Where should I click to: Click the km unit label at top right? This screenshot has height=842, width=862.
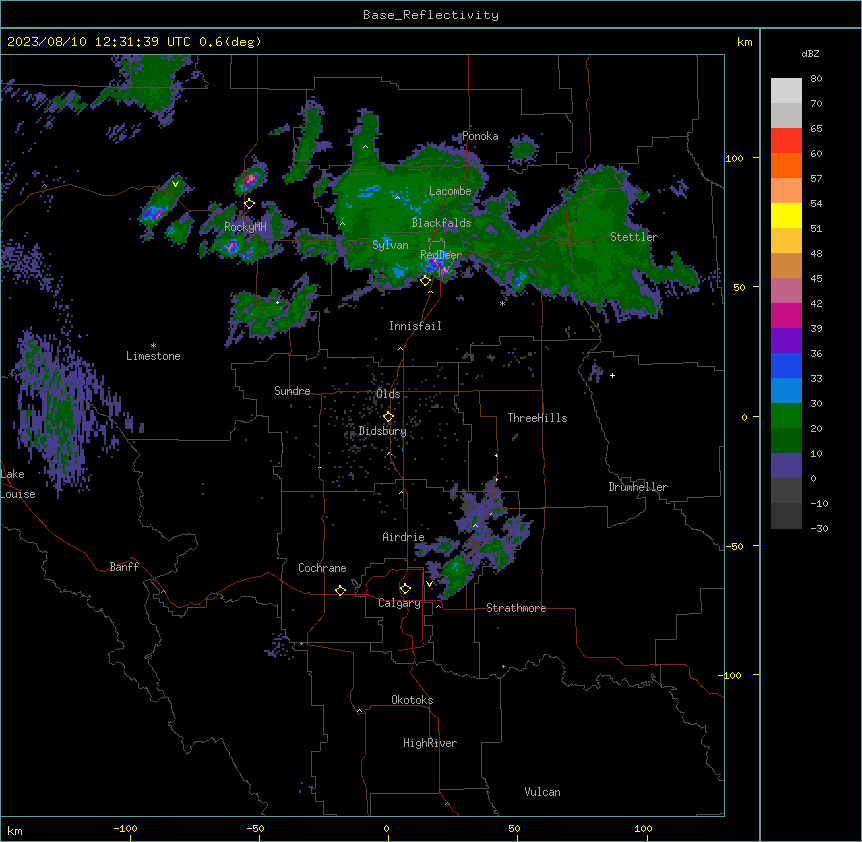744,42
